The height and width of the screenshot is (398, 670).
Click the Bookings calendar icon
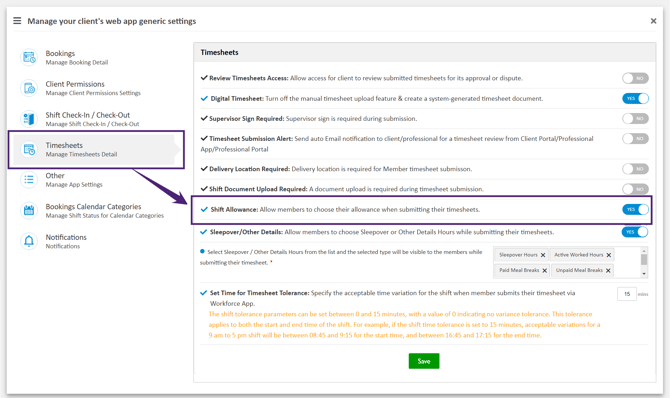pos(29,57)
